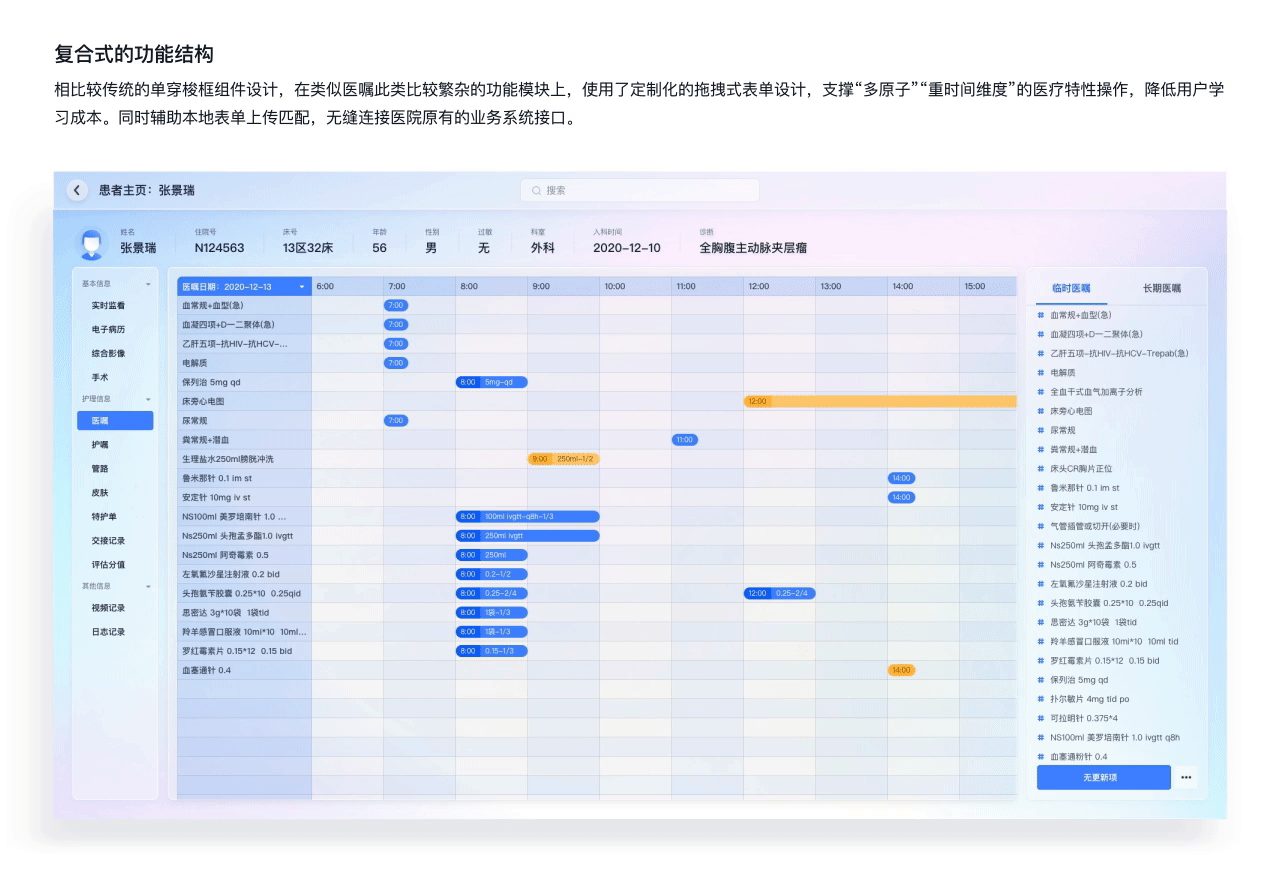Grab the drag handle next to 全血干式血气加离子分析
The height and width of the screenshot is (880, 1280).
[x=1041, y=392]
